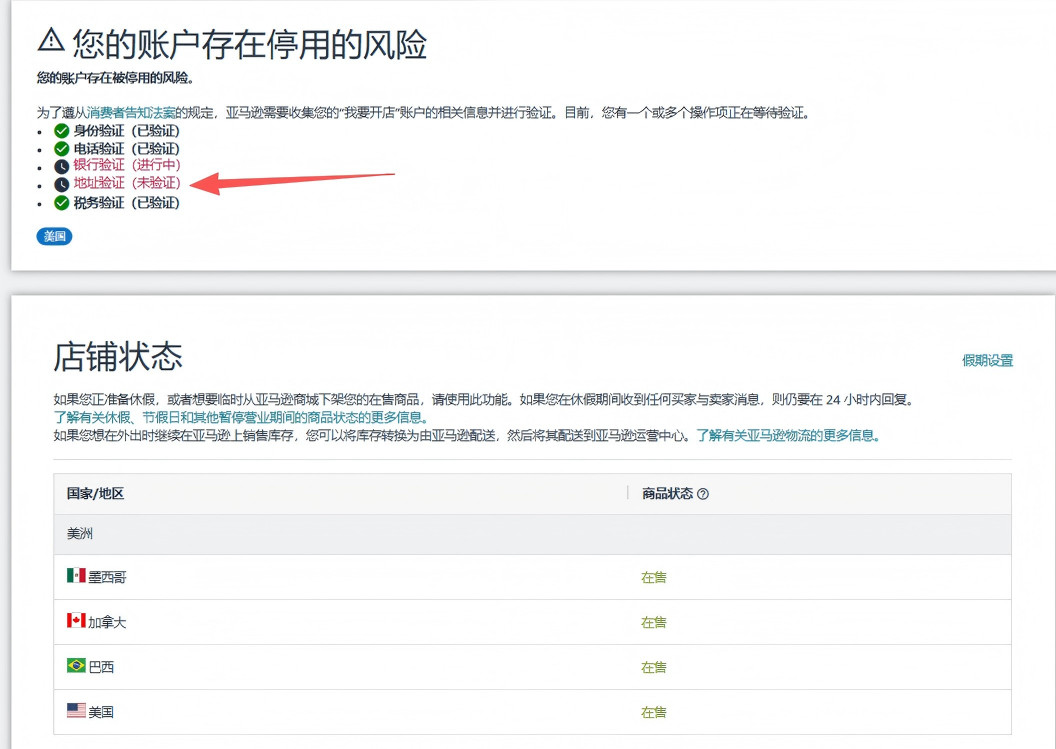Viewport: 1056px width, 749px height.
Task: Open the 假期设置 link
Action: [987, 361]
